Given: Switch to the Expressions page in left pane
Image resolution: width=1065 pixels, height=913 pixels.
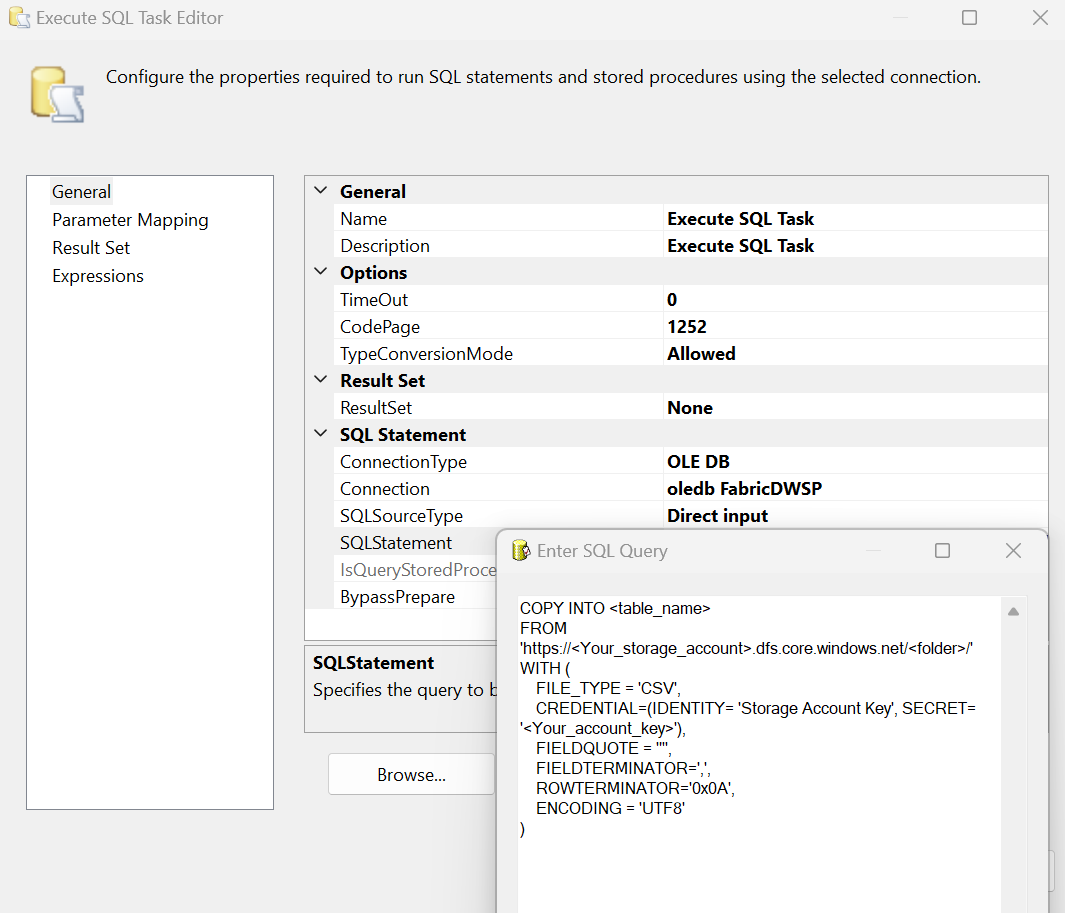Looking at the screenshot, I should [98, 276].
